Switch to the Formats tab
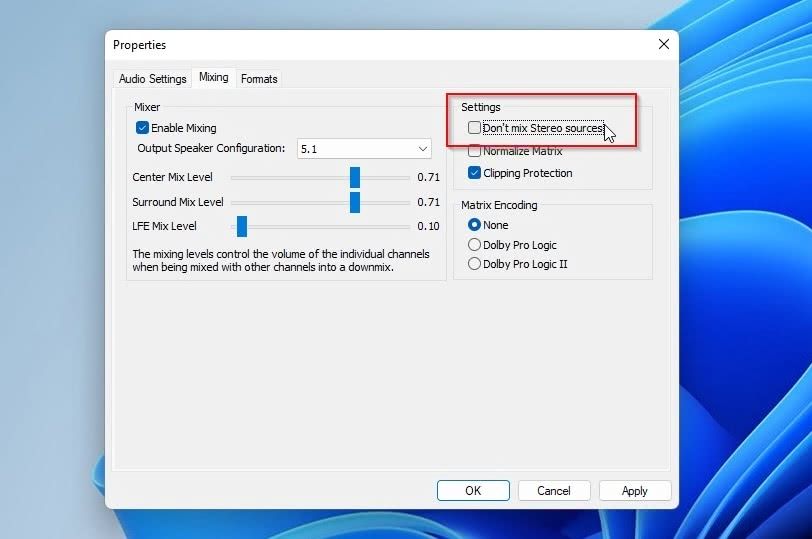 (259, 79)
